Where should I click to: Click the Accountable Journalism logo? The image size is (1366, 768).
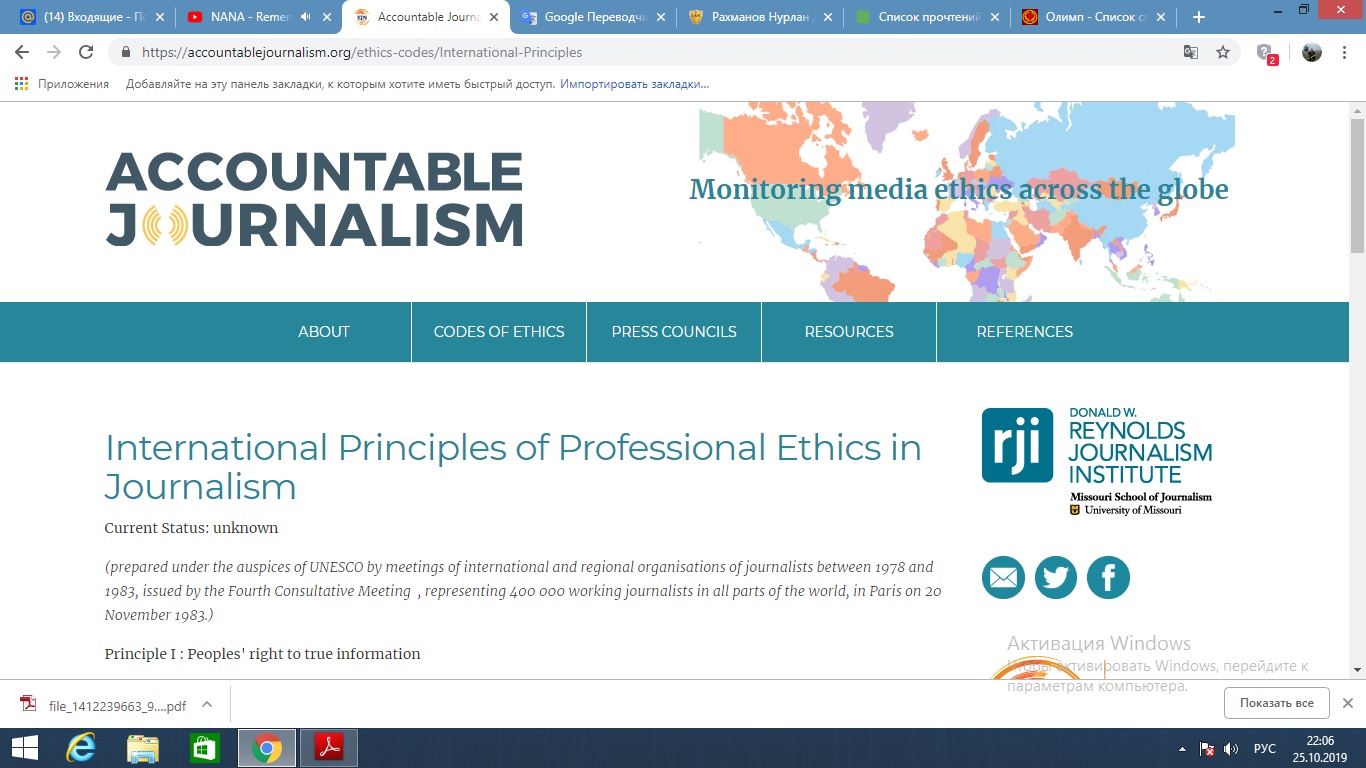pos(314,198)
